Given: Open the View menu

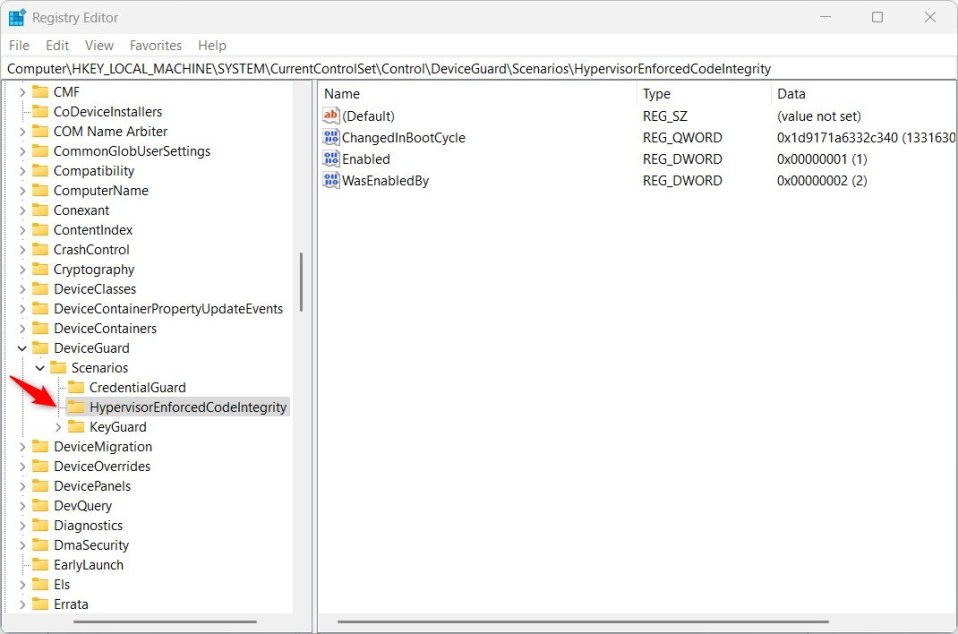Looking at the screenshot, I should pos(98,45).
